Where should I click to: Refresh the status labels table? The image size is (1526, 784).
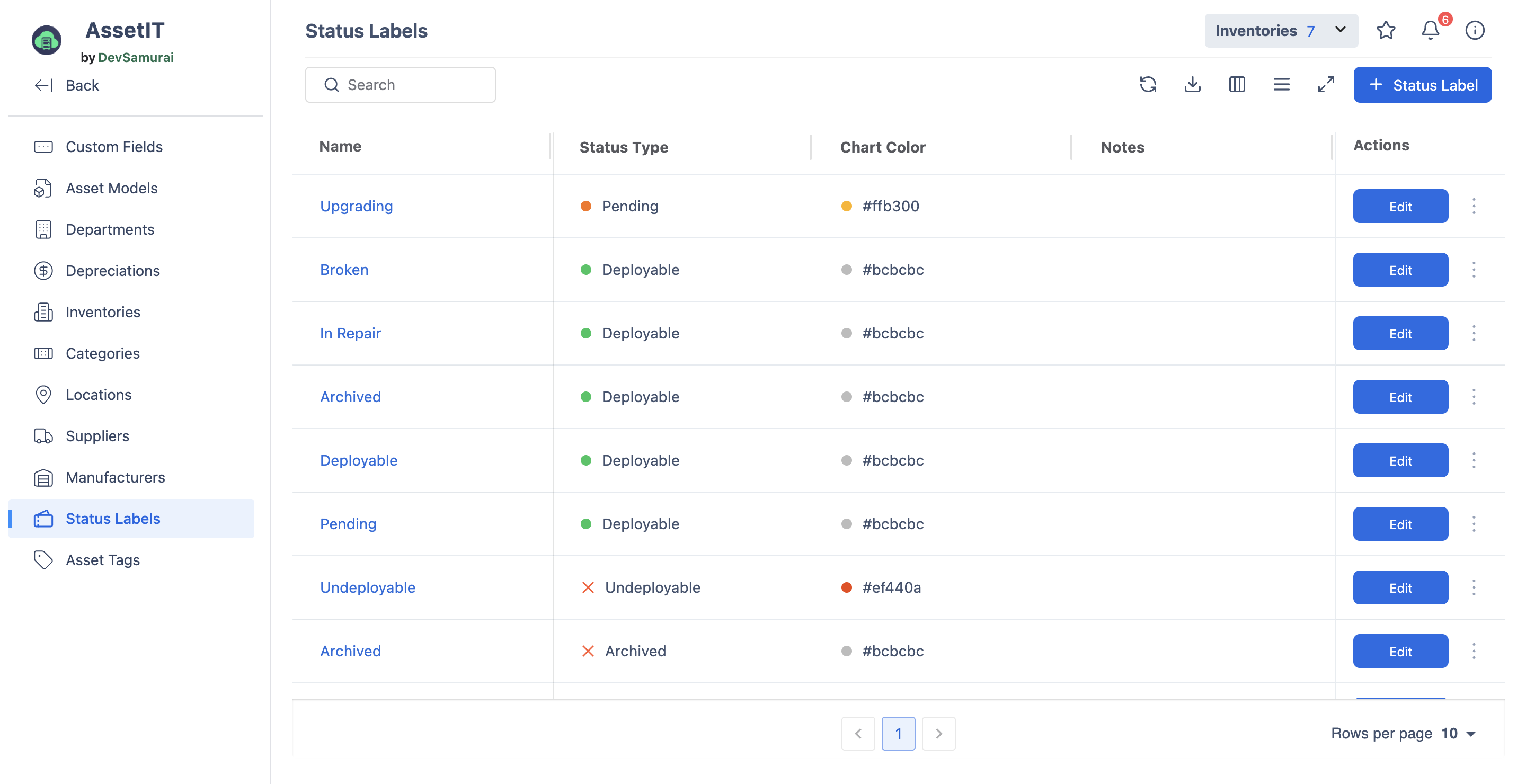click(x=1148, y=85)
